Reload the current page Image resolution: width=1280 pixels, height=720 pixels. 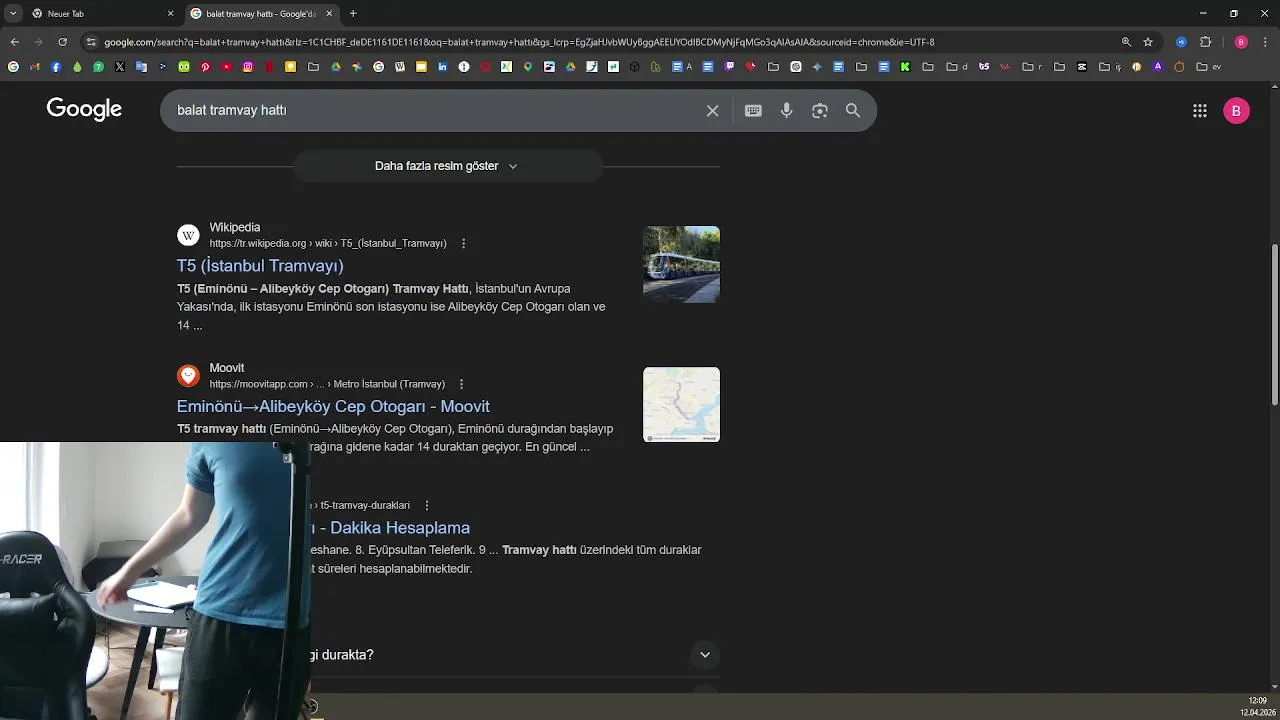coord(62,42)
